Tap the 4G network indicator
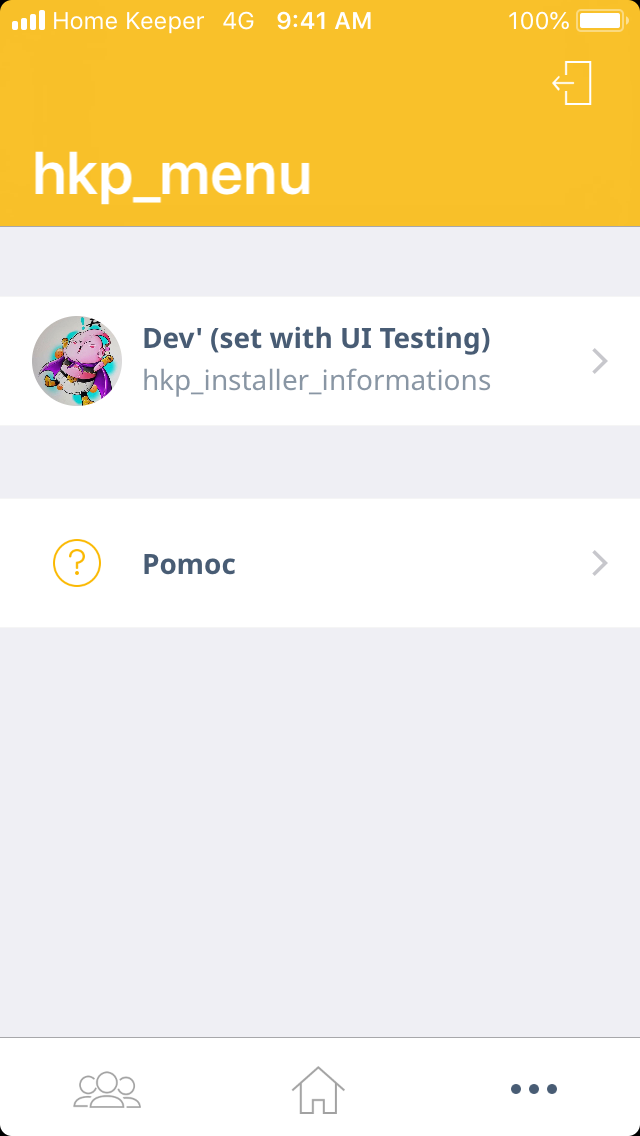The height and width of the screenshot is (1136, 640). (239, 20)
